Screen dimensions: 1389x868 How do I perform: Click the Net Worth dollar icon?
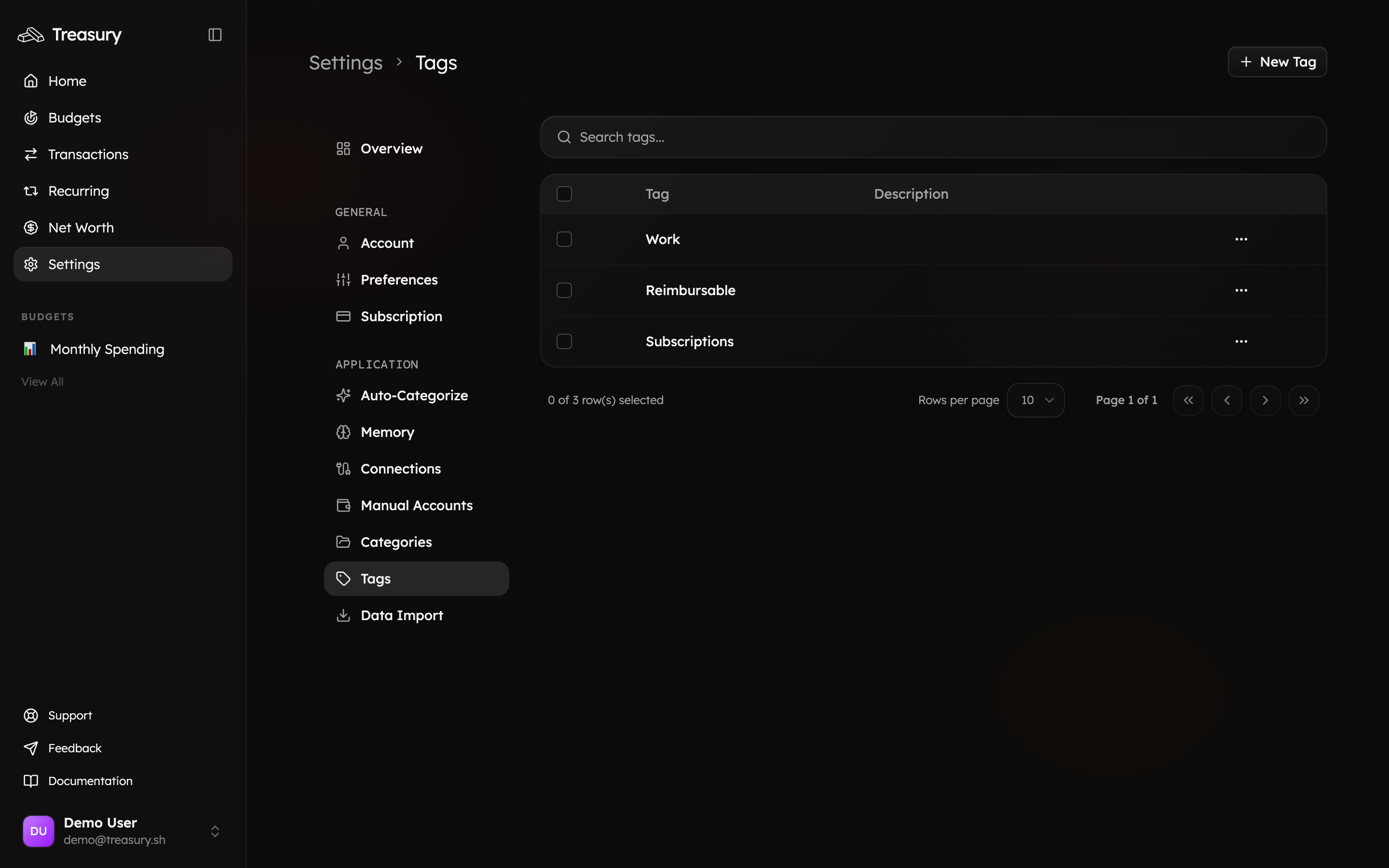31,228
